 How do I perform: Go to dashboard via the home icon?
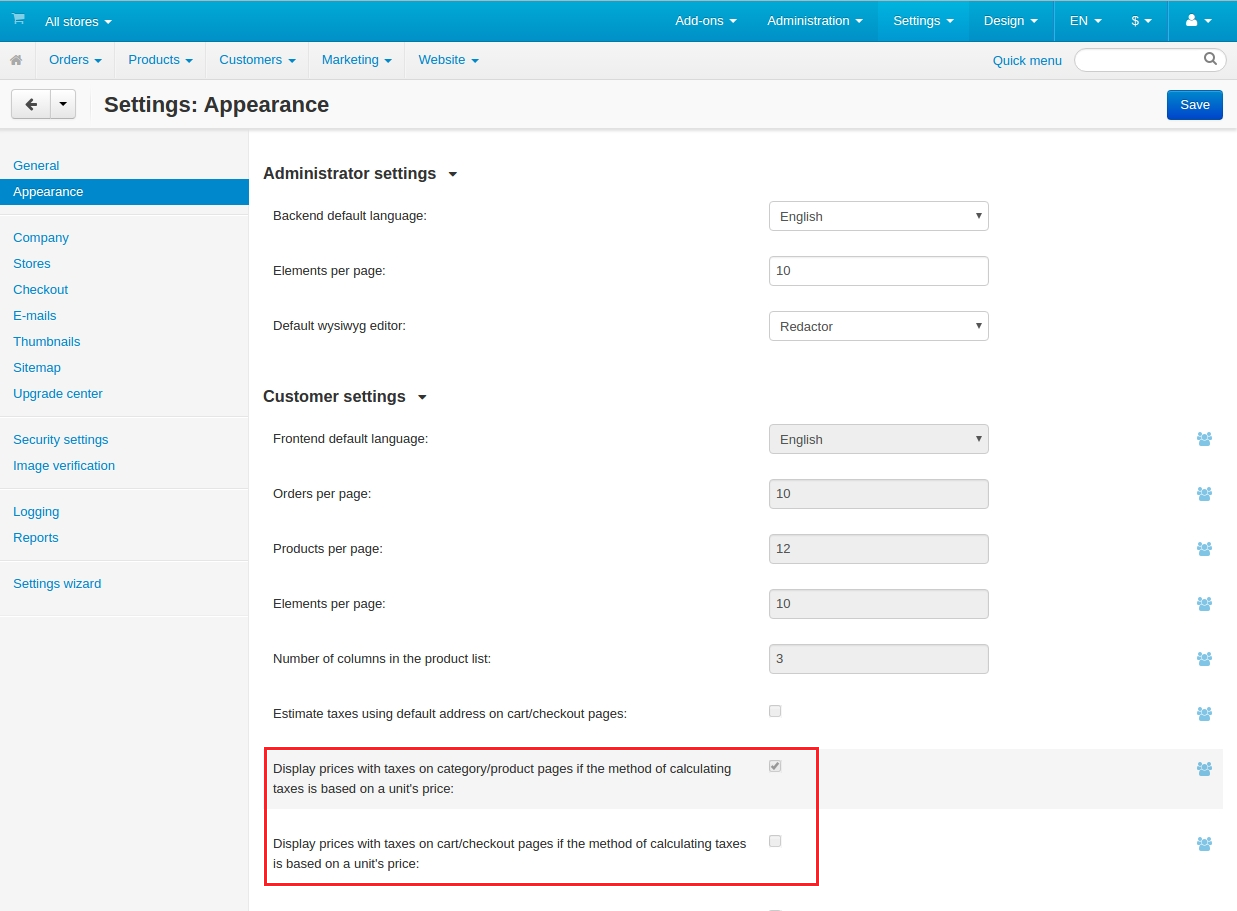16,60
